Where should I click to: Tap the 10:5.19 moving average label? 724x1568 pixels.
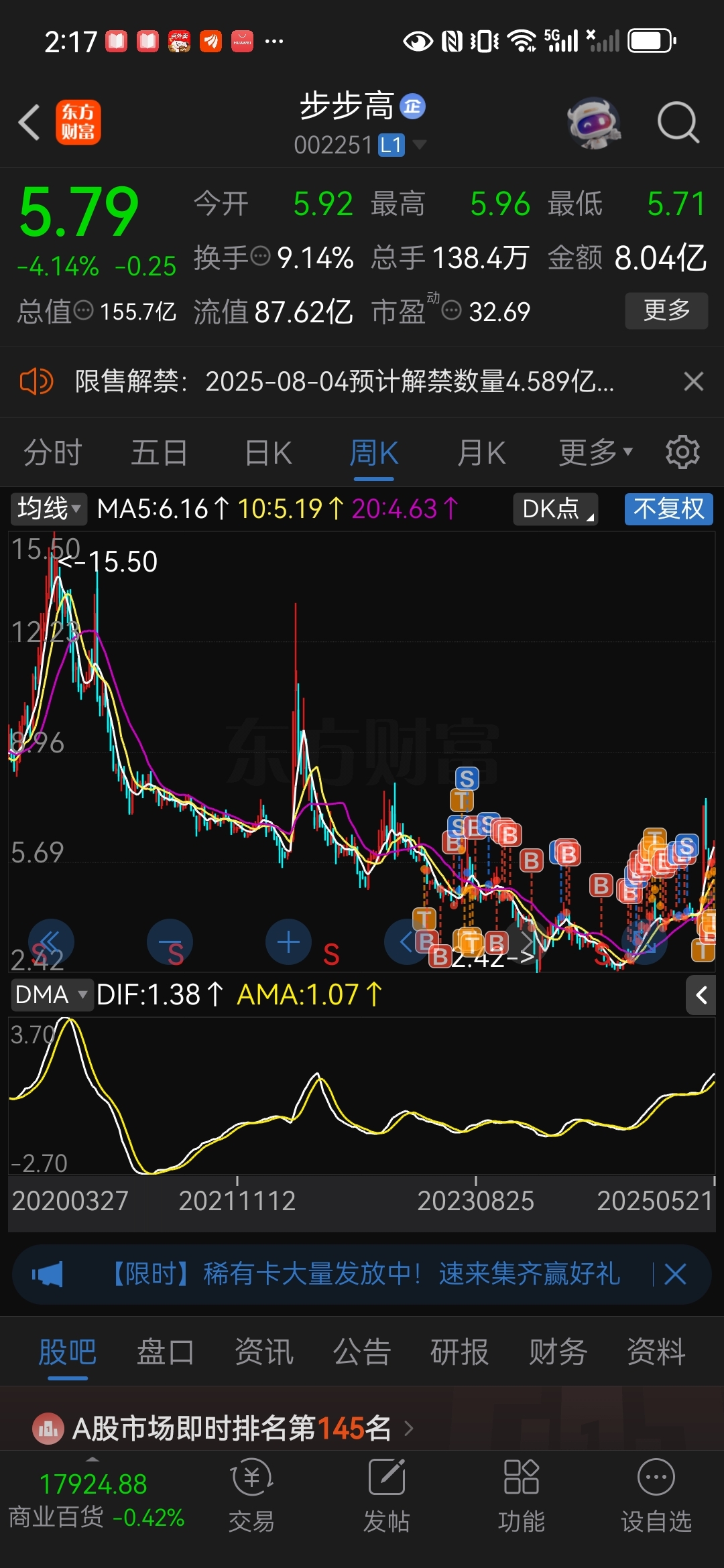291,509
